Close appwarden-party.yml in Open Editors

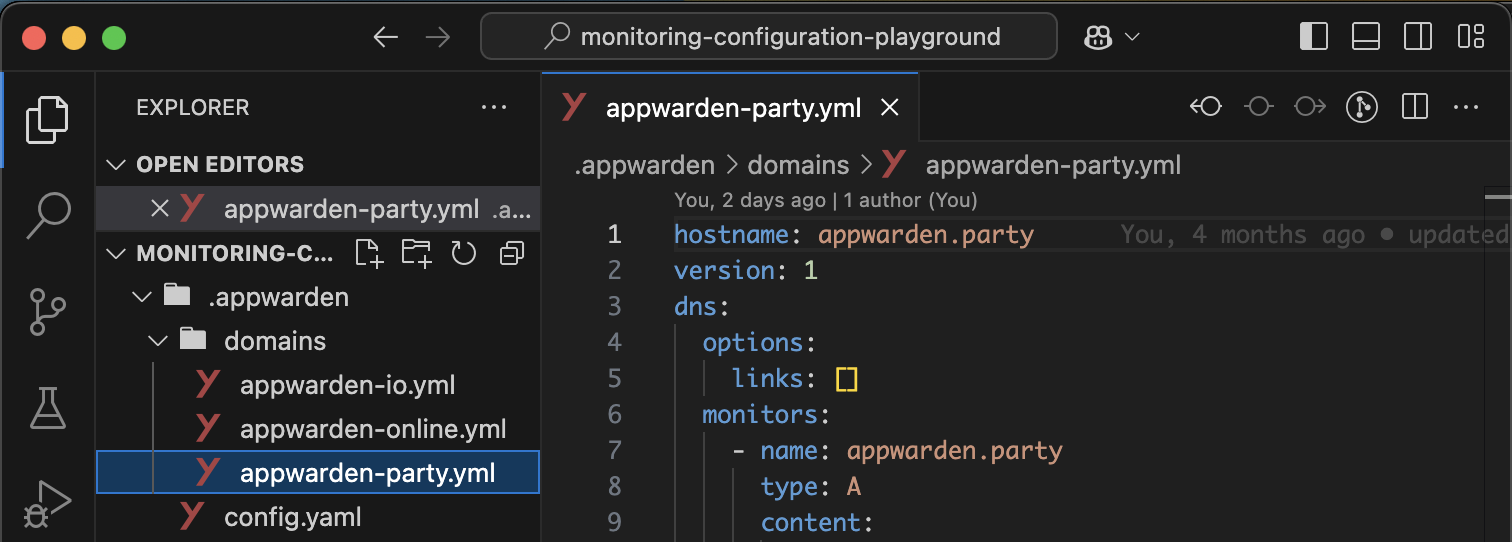pos(159,208)
